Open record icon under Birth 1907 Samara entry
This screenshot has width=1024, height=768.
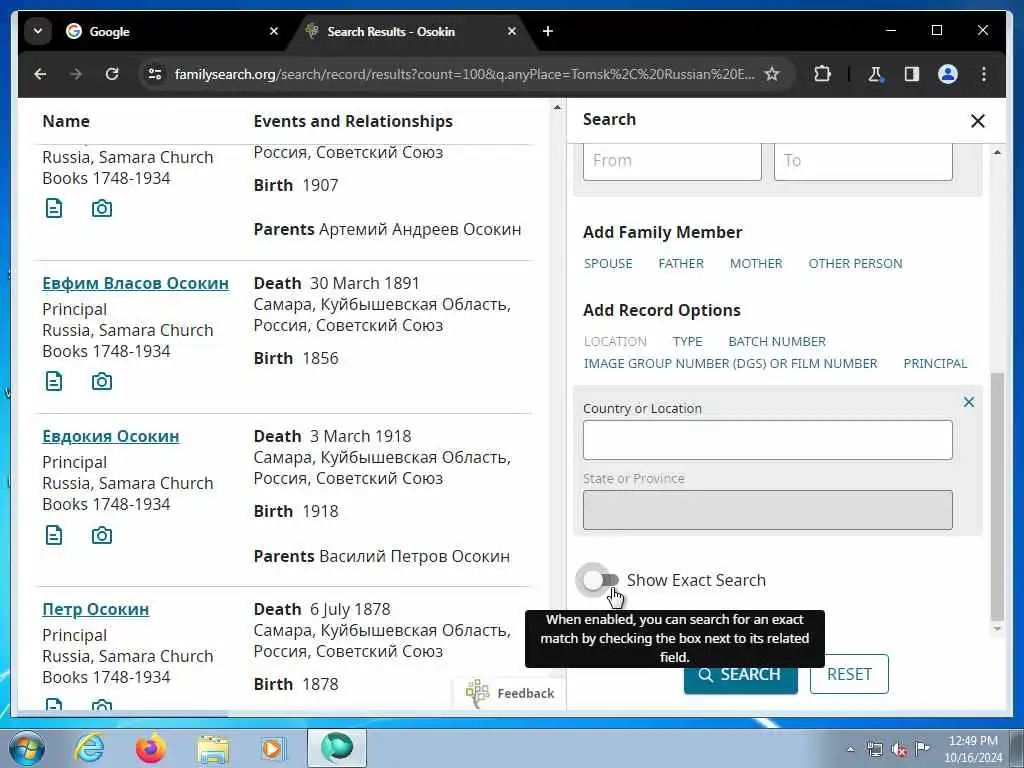54,208
